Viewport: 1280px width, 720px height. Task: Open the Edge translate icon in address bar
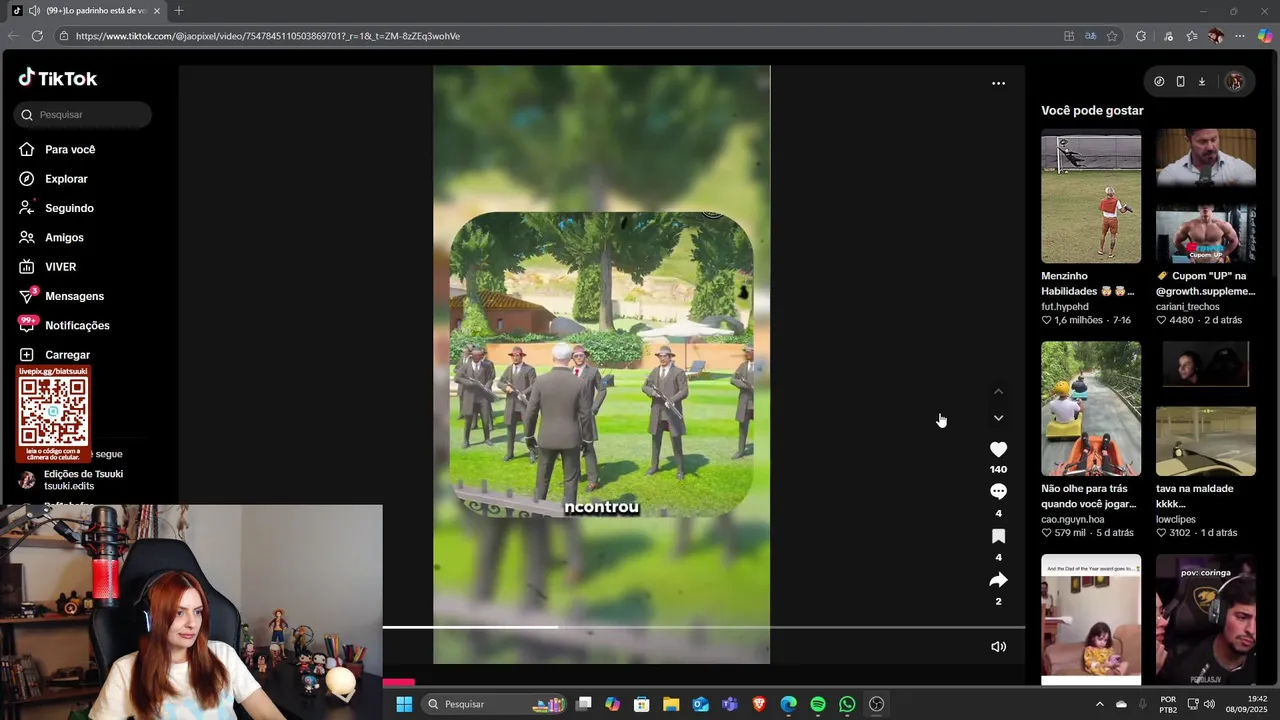click(1090, 36)
